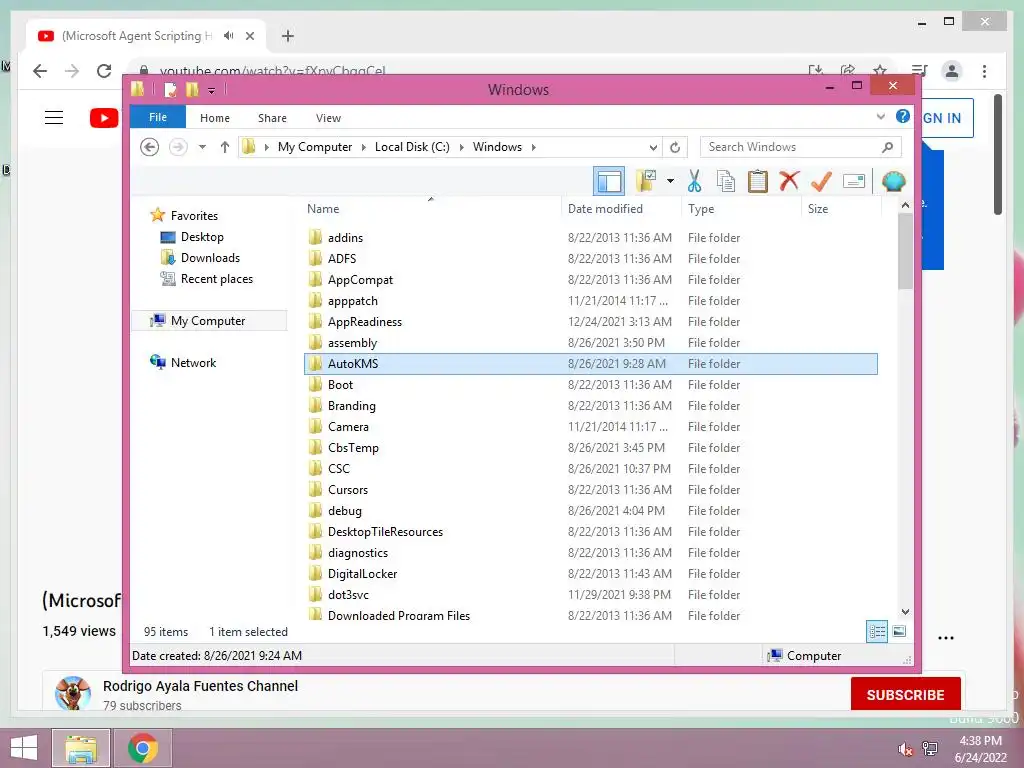Click the Chrome reload page button
This screenshot has height=768, width=1024.
104,71
